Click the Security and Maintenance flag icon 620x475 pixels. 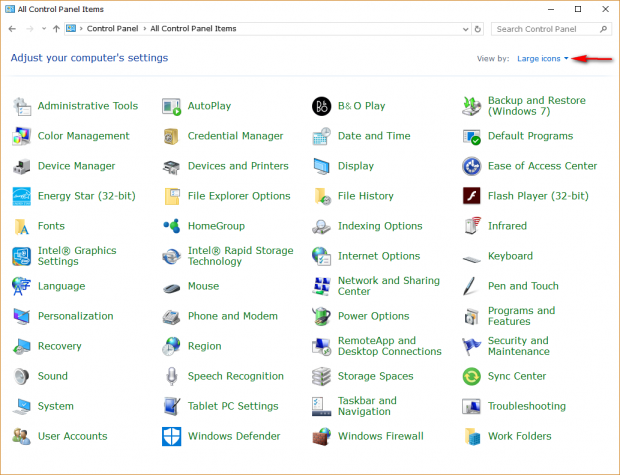(472, 346)
